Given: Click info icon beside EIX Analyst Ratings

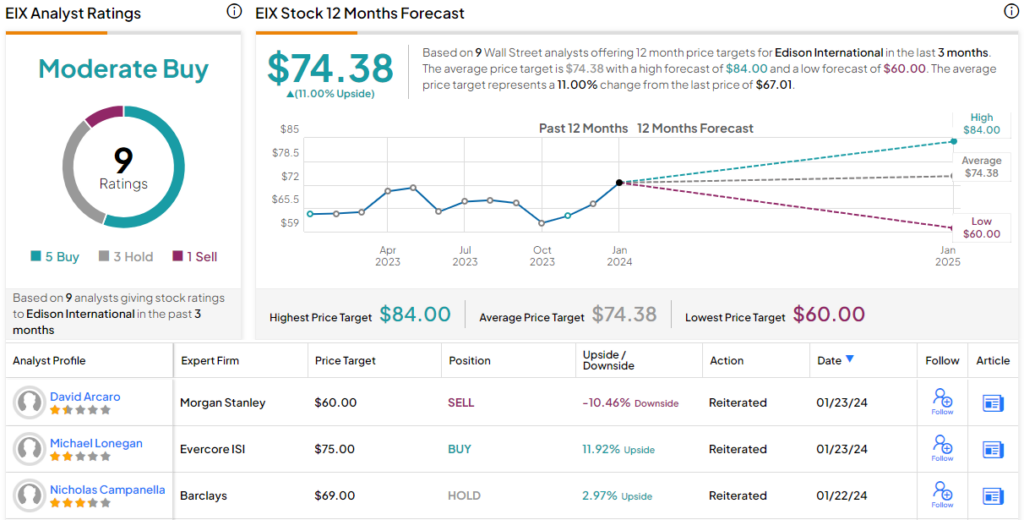Looking at the screenshot, I should click(234, 12).
